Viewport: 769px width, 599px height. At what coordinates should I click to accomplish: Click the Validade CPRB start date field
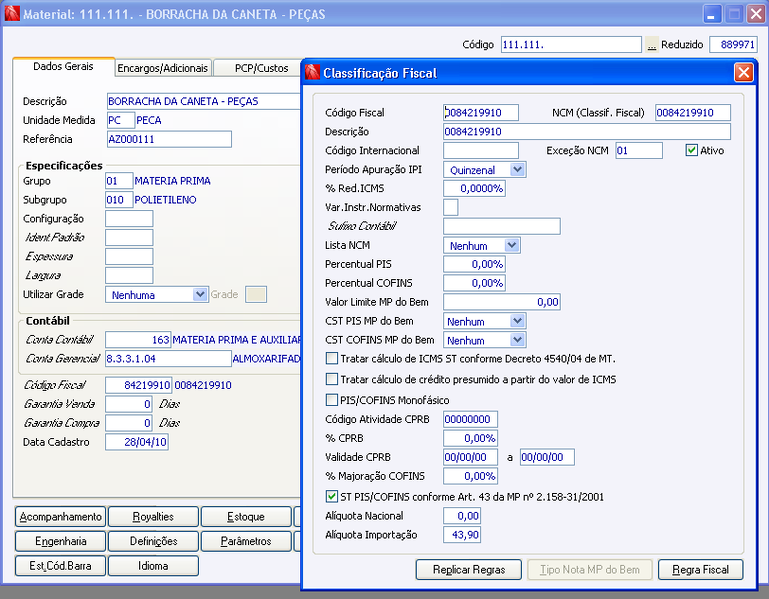pos(470,457)
